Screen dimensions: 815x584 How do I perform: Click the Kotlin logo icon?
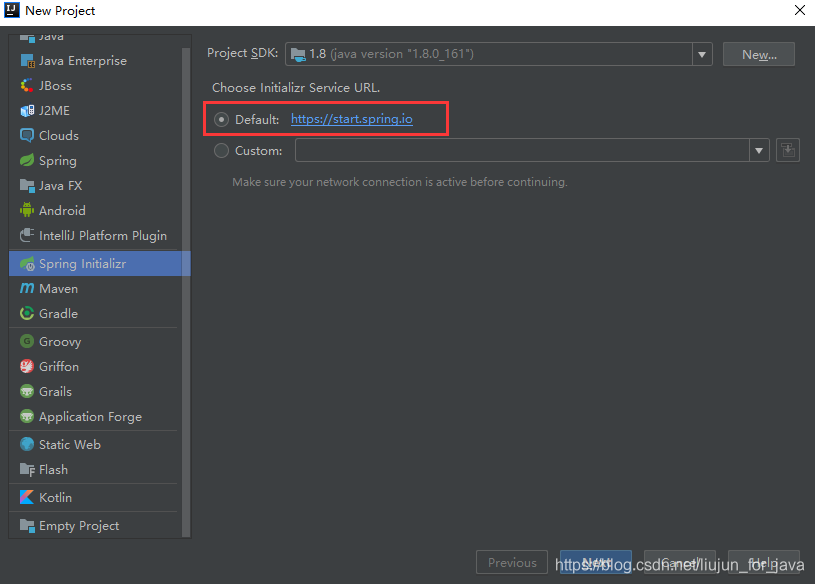tap(27, 497)
